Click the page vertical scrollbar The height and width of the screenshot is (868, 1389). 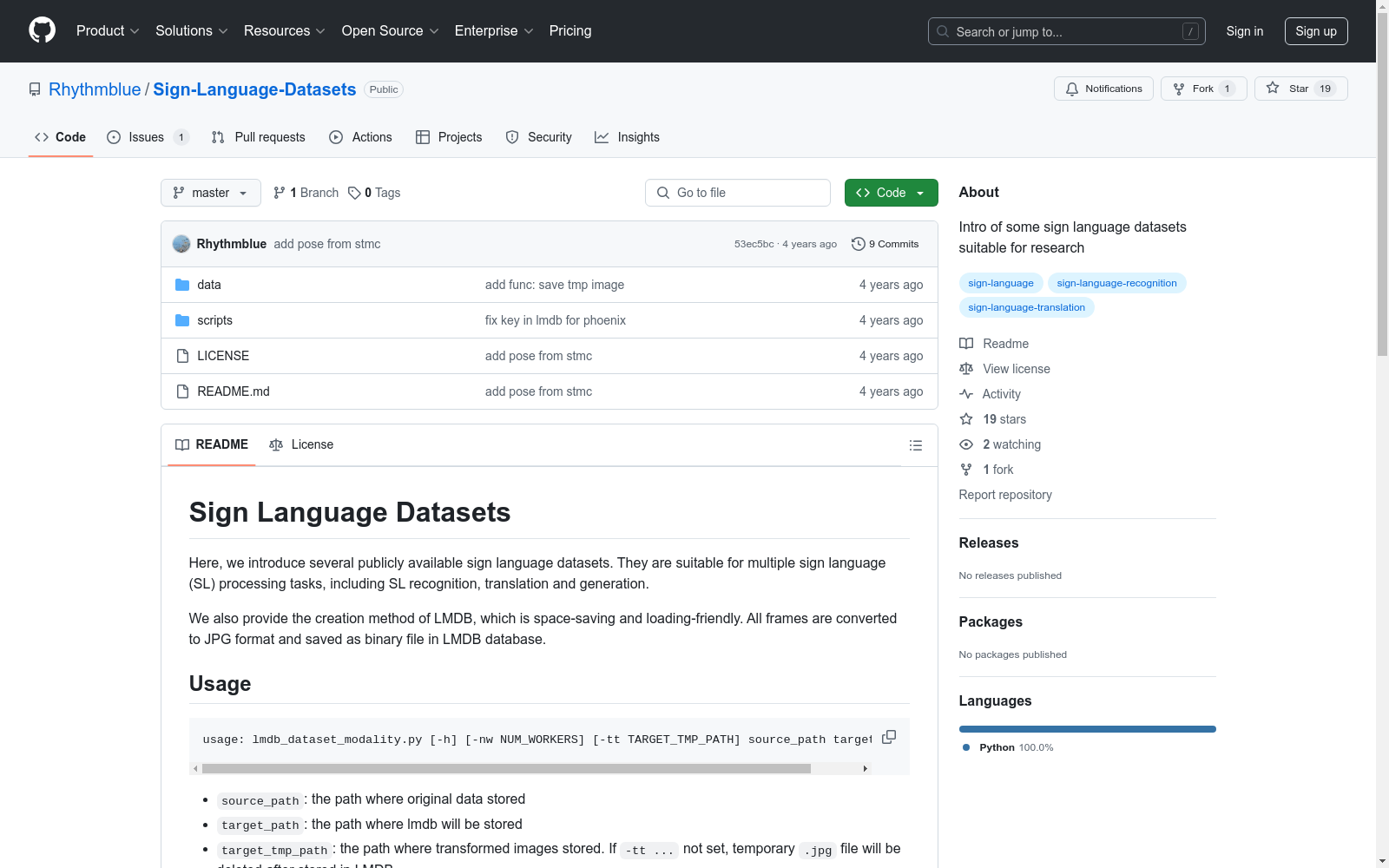pyautogui.click(x=1382, y=182)
